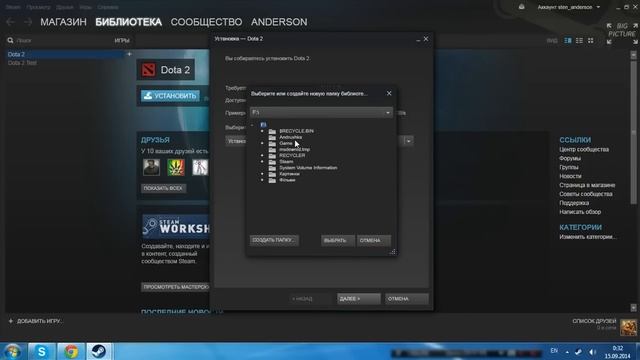This screenshot has width=640, height=360.
Task: Click the blue УСТАНОВИТЬ install button
Action: tap(170, 96)
